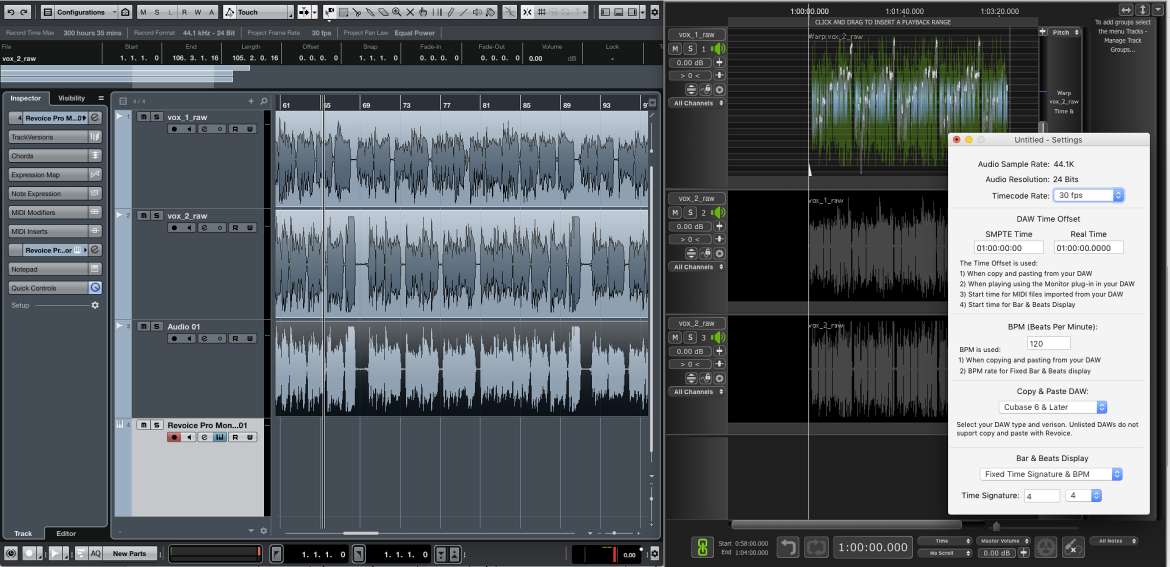1170x567 pixels.
Task: Select the Erase tool in Cubase toolbar
Action: [x=384, y=13]
